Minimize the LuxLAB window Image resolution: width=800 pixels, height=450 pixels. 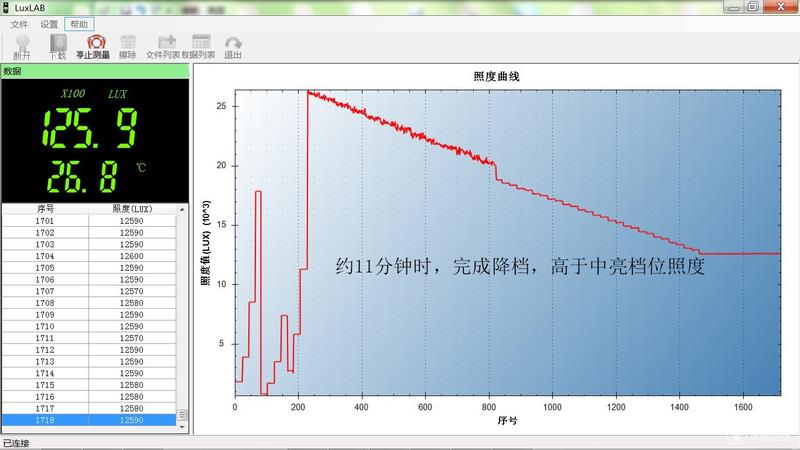(x=734, y=7)
